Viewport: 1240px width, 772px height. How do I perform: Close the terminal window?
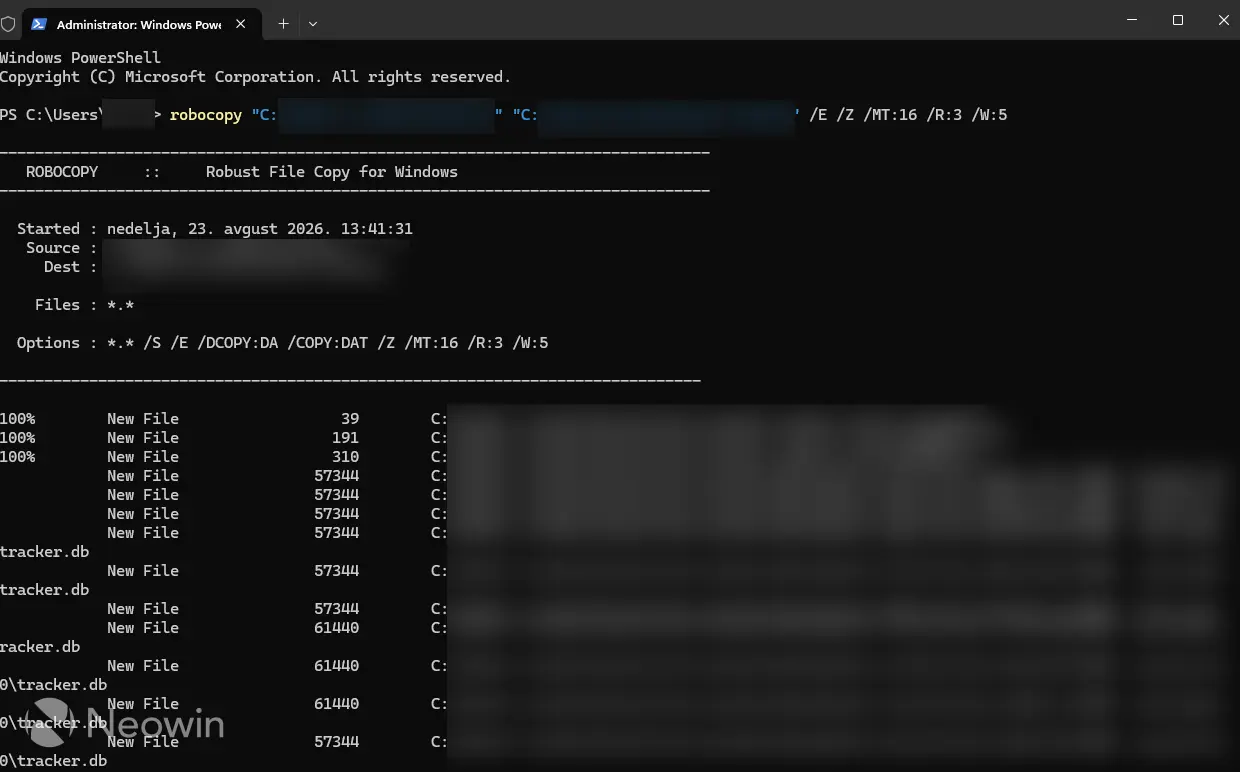1223,20
